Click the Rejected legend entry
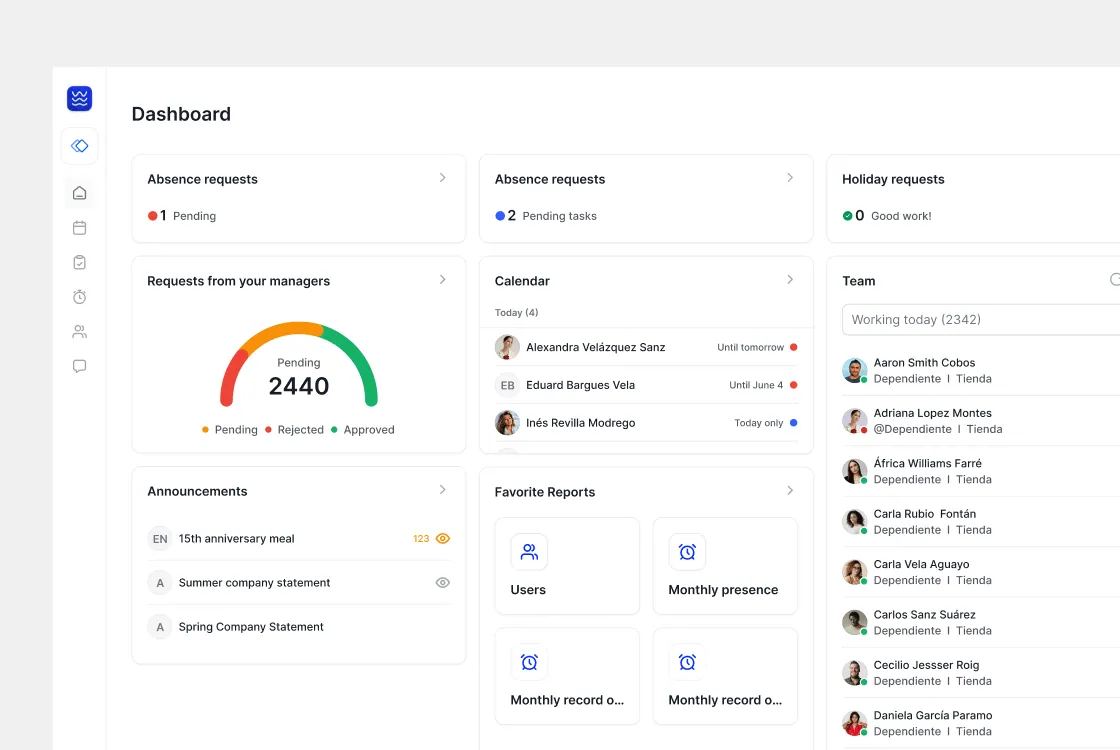This screenshot has height=750, width=1120. 294,430
